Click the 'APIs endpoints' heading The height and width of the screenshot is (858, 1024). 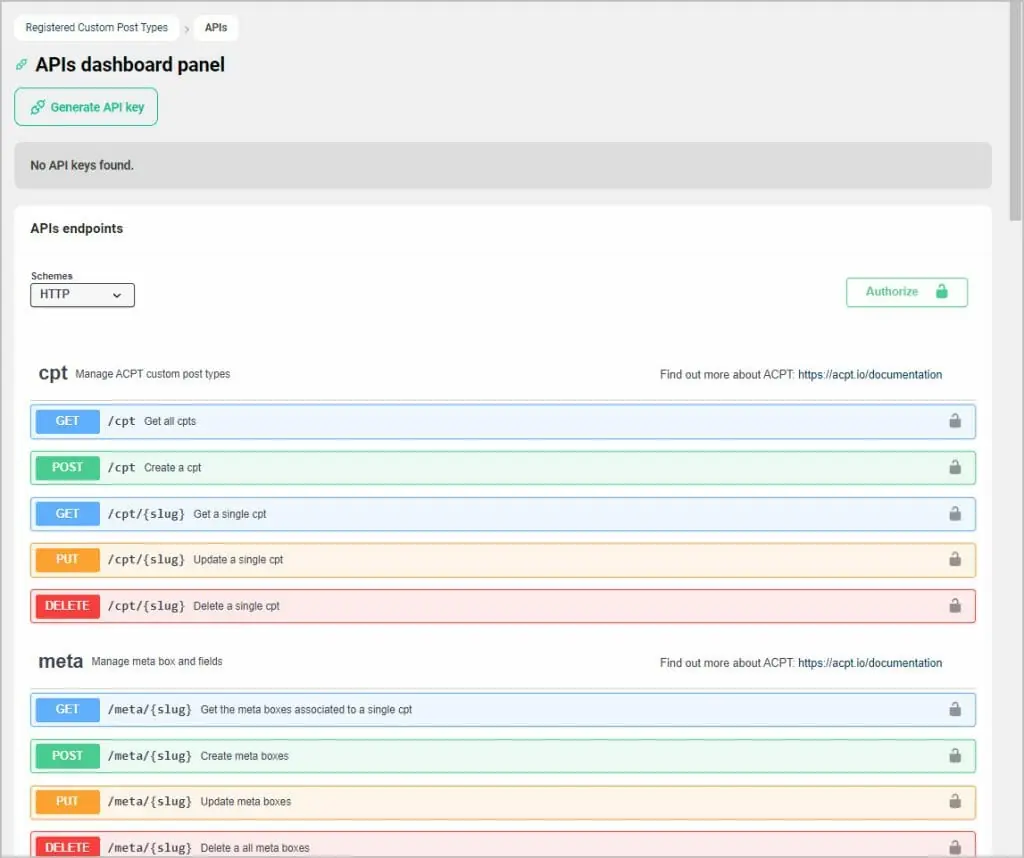tap(76, 229)
